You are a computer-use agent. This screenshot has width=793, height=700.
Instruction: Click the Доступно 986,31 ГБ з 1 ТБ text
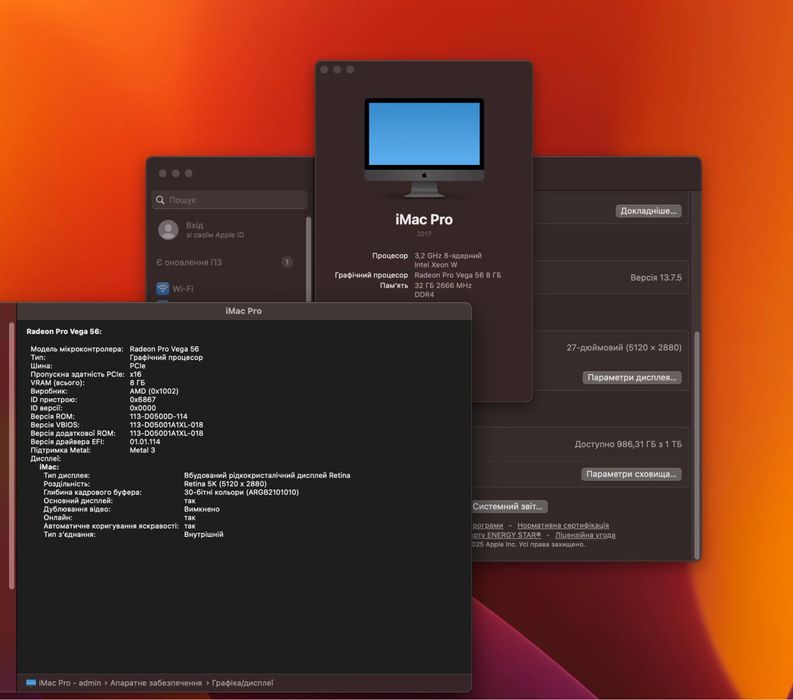[x=628, y=444]
